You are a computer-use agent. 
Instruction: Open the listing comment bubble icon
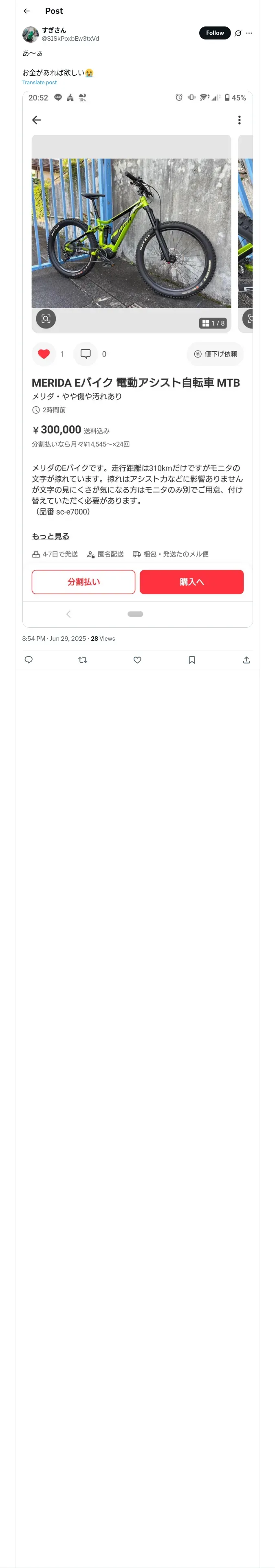pos(86,354)
